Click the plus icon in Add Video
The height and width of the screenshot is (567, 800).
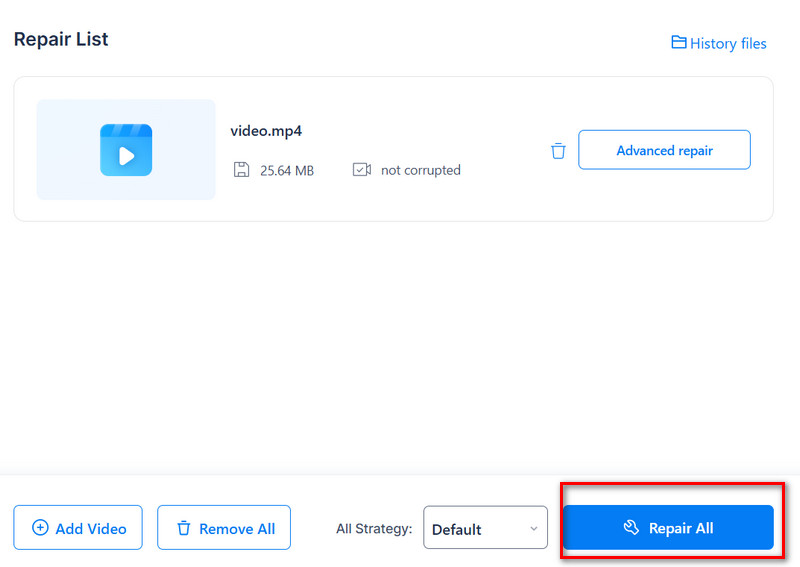[x=40, y=528]
